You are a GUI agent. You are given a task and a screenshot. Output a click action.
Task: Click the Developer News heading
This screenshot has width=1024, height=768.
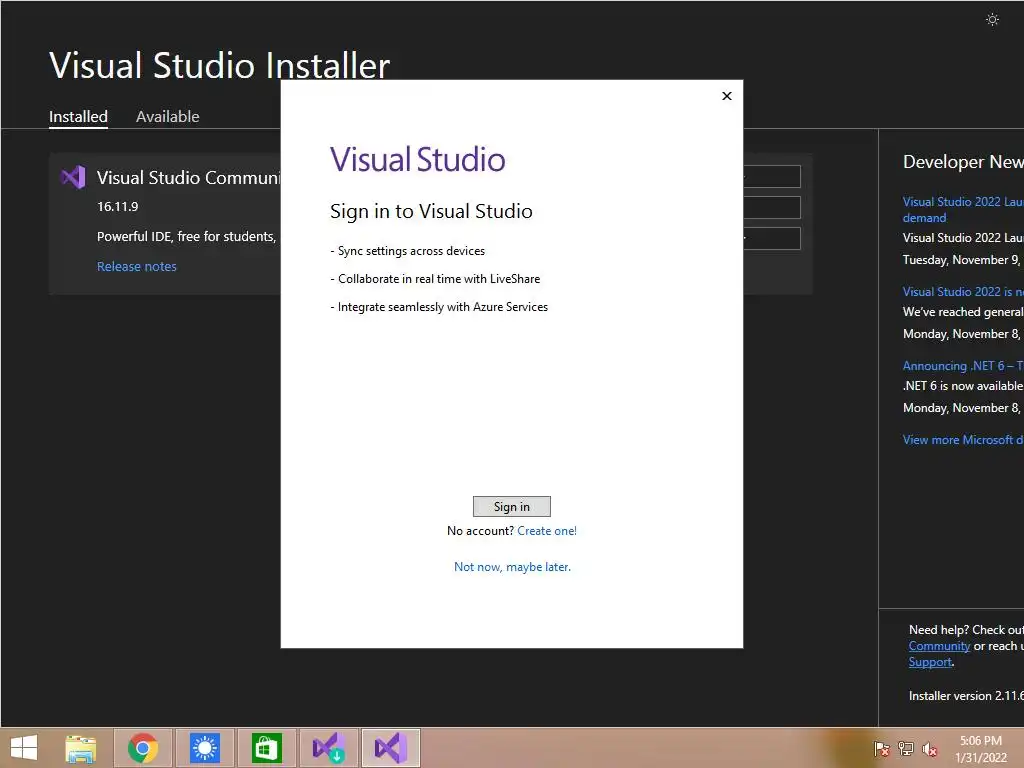click(x=963, y=162)
